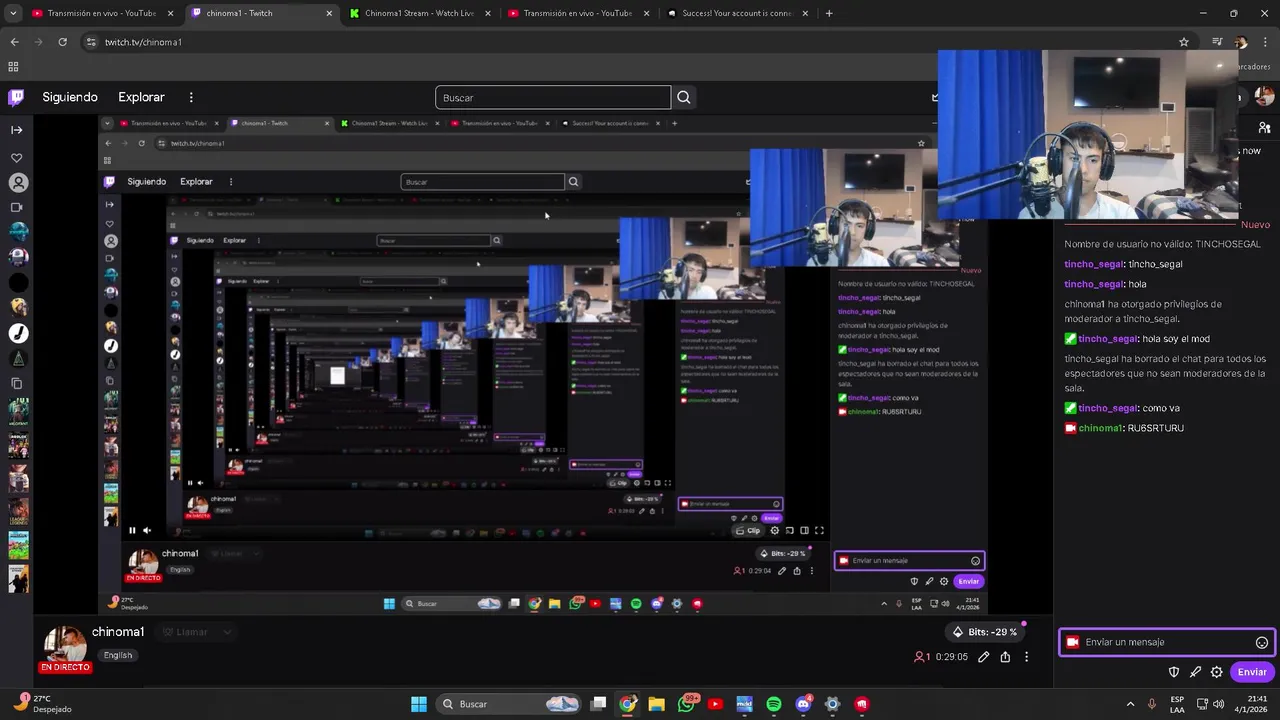
Task: Click the Twitch Buscar search field
Action: [553, 97]
